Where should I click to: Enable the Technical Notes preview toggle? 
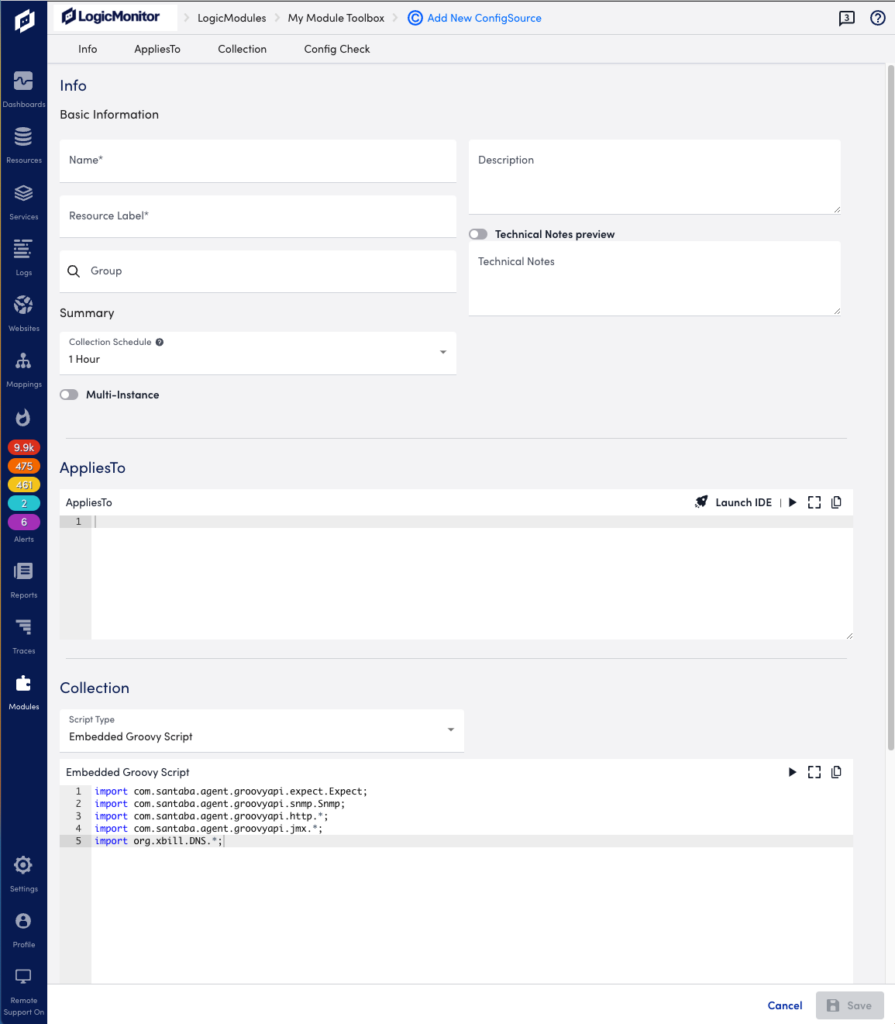[477, 233]
